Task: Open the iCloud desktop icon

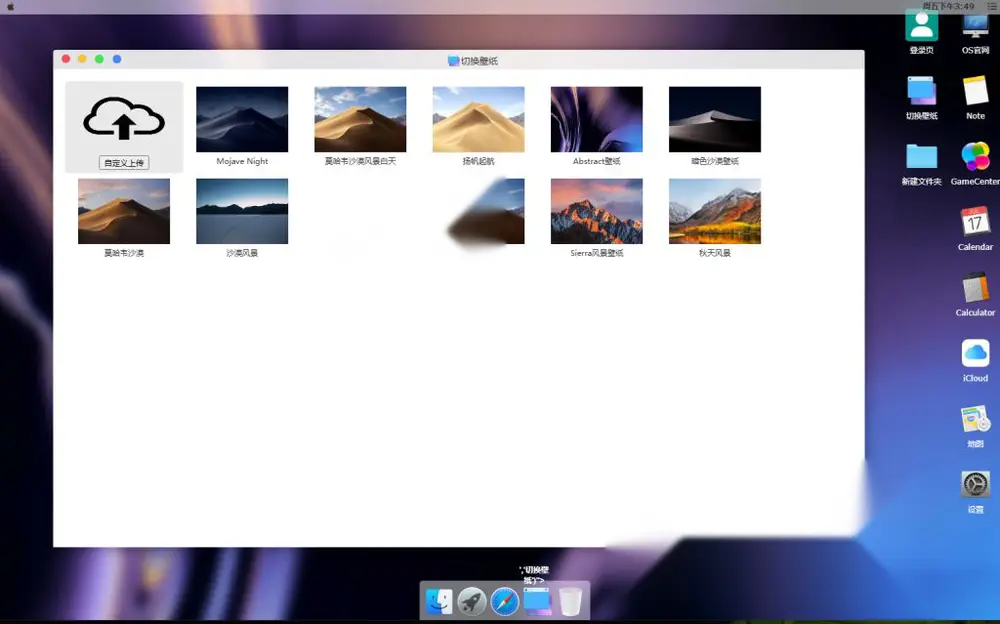Action: point(975,353)
